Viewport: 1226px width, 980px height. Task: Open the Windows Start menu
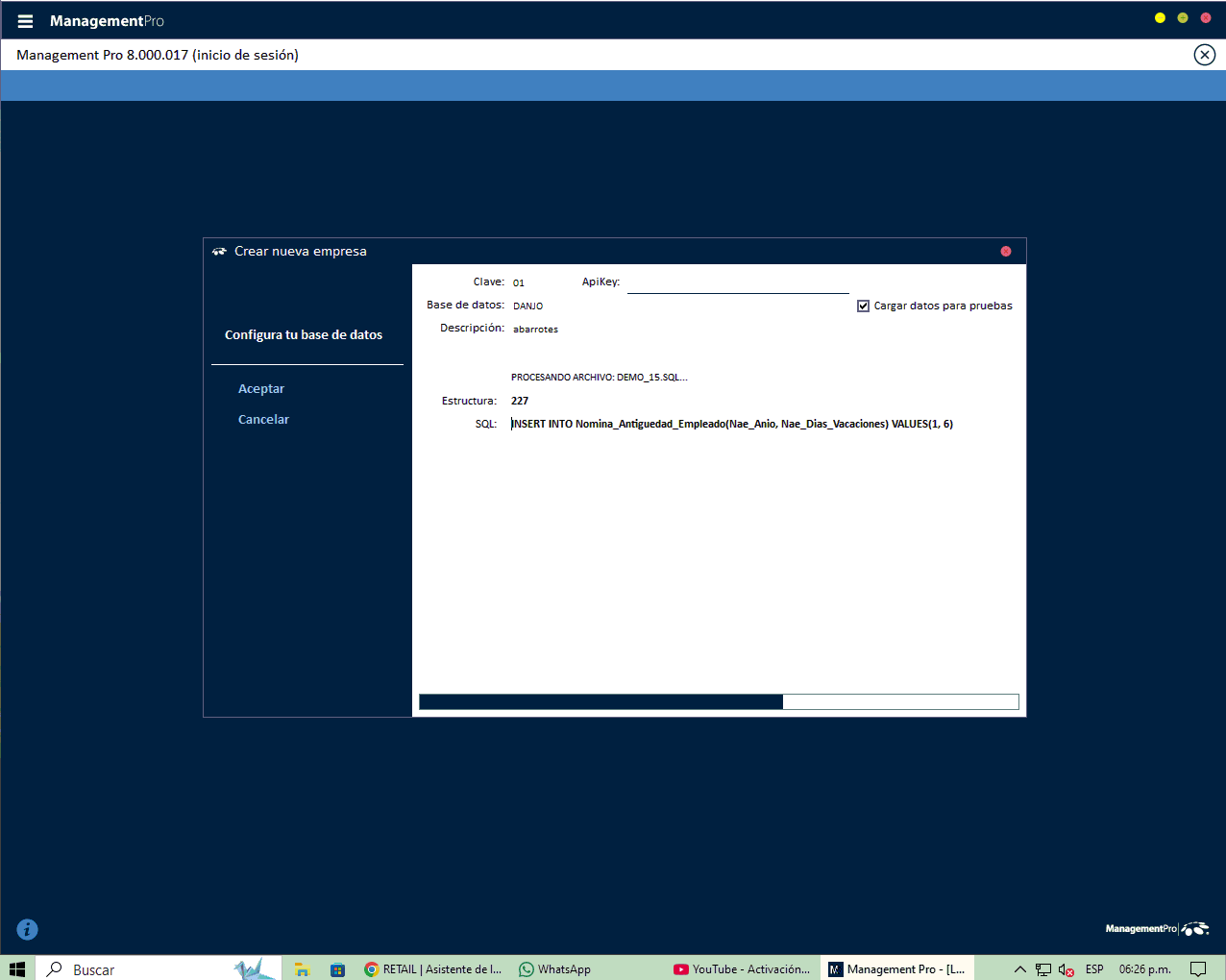tap(17, 968)
